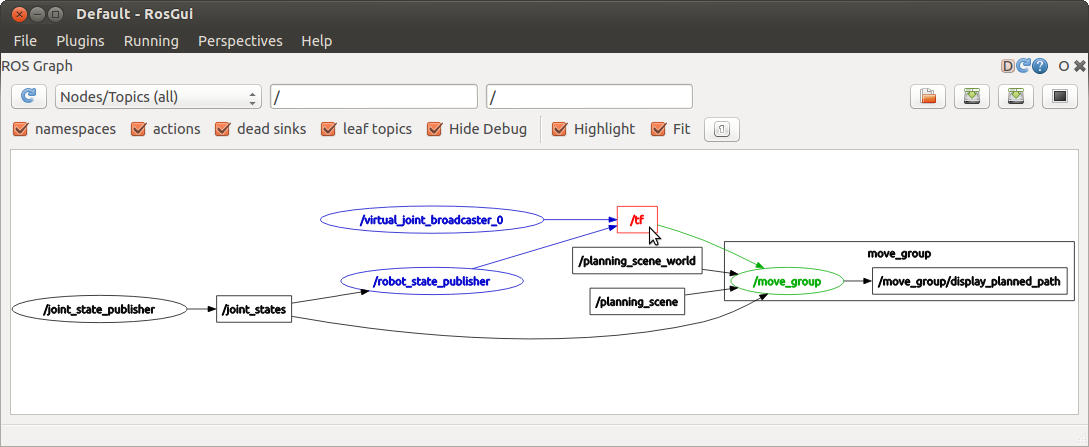Open the blue help question mark icon
Viewport: 1089px width, 447px height.
pos(1040,66)
